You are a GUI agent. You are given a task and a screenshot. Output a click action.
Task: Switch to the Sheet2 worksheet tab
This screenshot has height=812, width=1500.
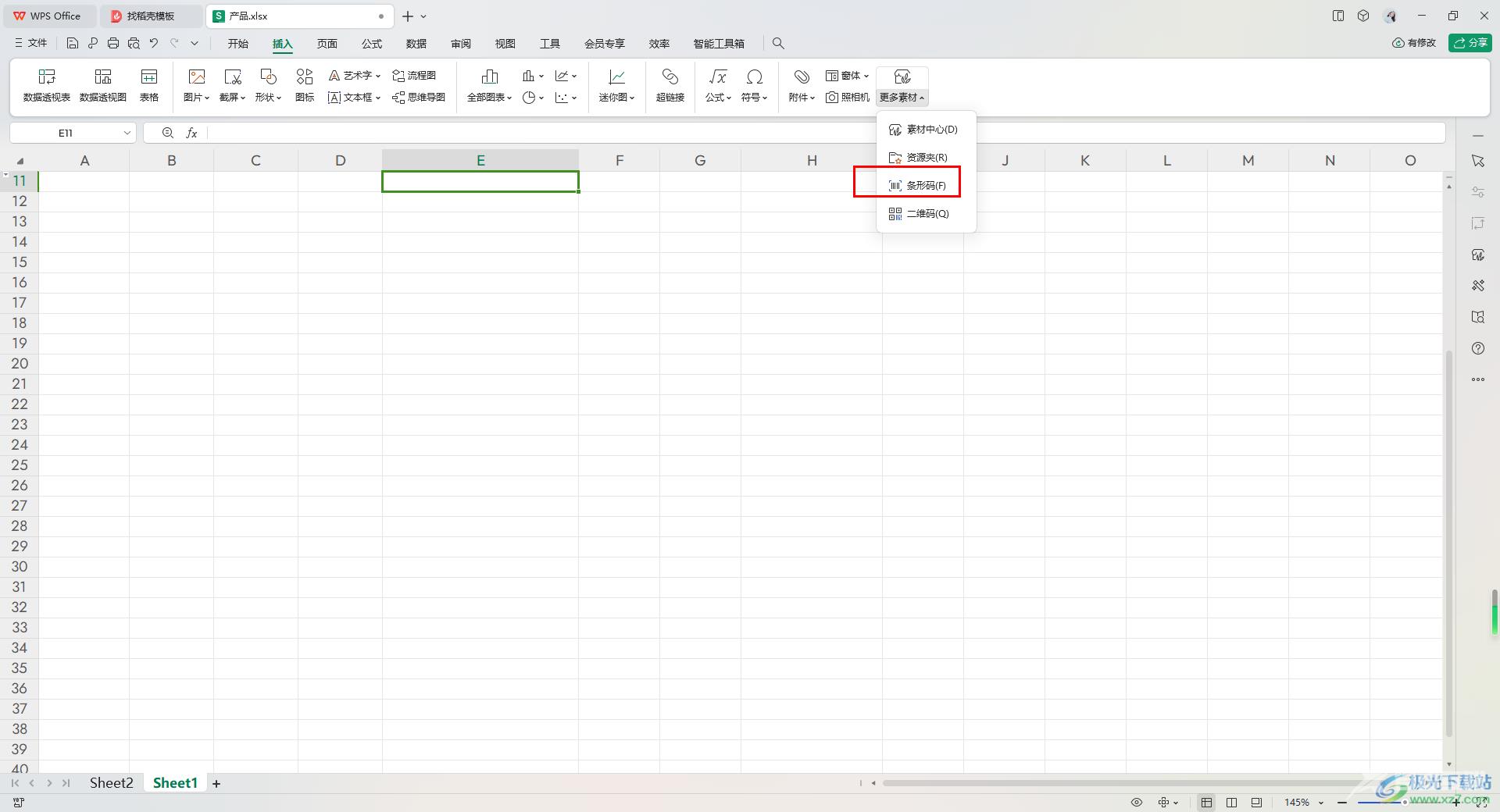[111, 783]
